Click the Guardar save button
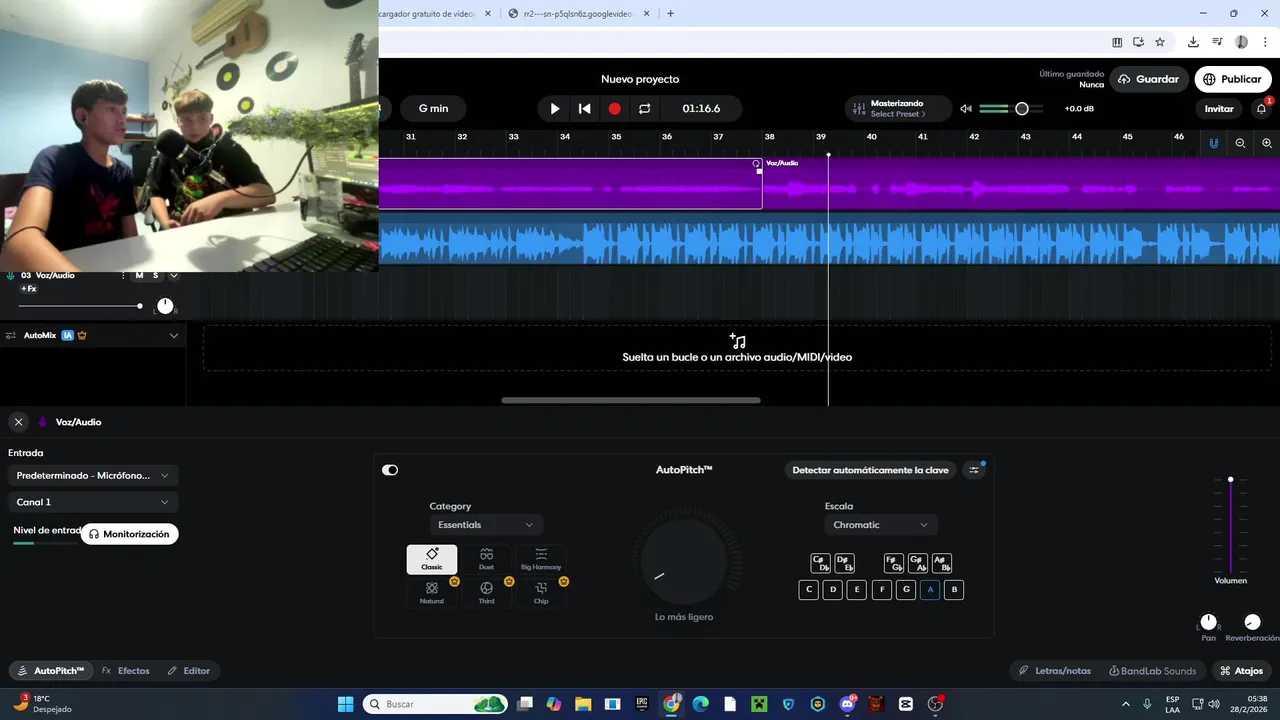 tap(1149, 79)
